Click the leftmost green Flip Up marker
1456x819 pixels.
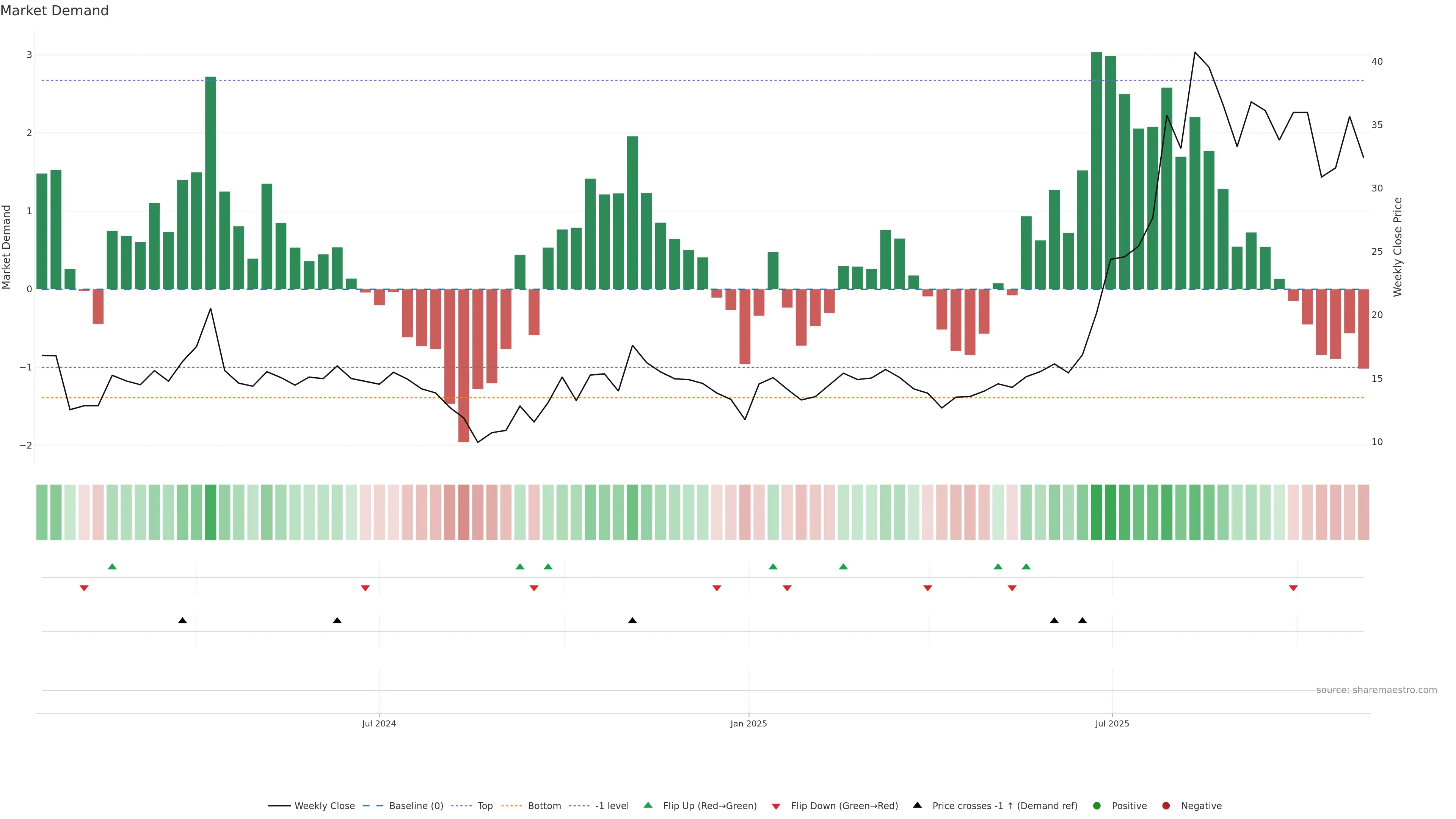[112, 566]
